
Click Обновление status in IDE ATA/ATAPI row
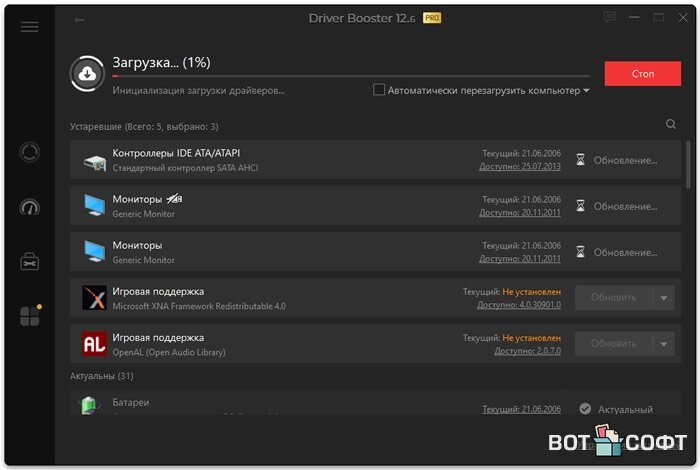coord(625,160)
